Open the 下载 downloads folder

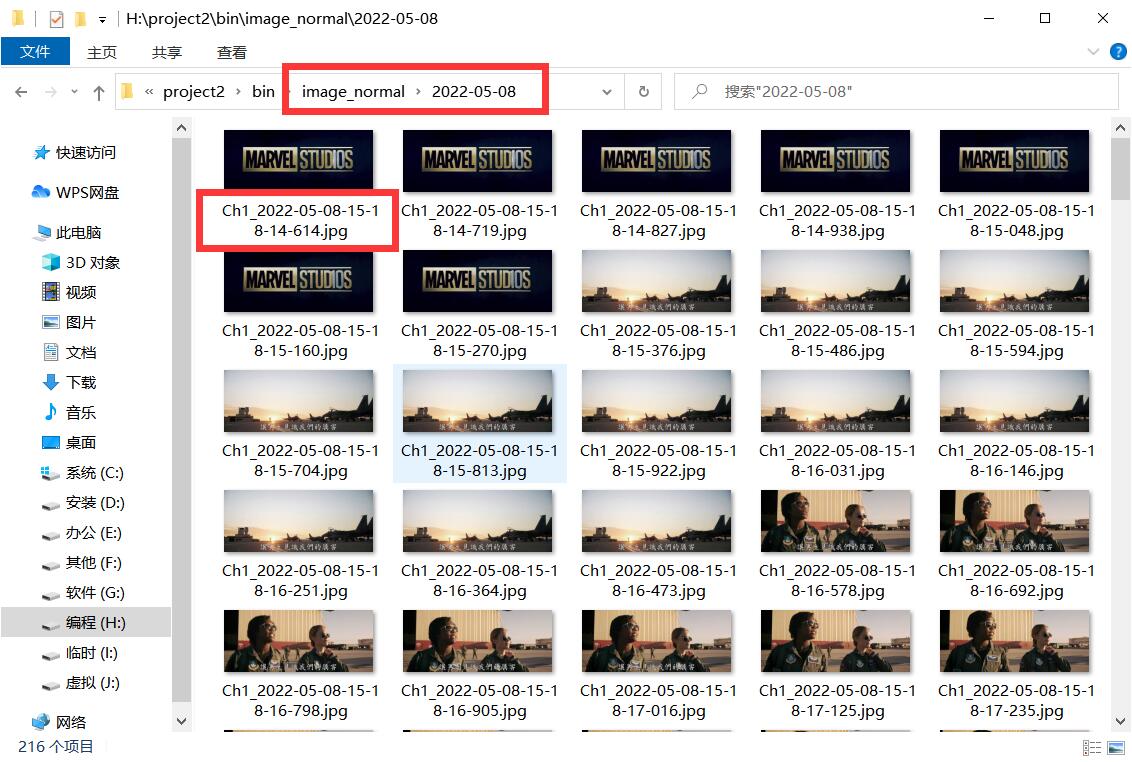(80, 383)
